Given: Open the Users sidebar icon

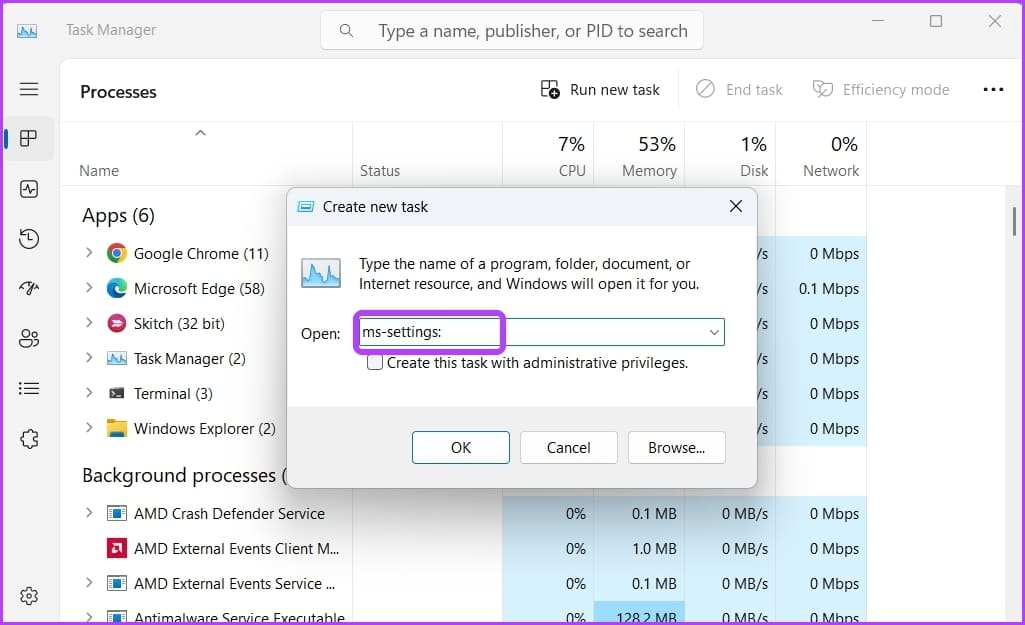Looking at the screenshot, I should coord(29,339).
